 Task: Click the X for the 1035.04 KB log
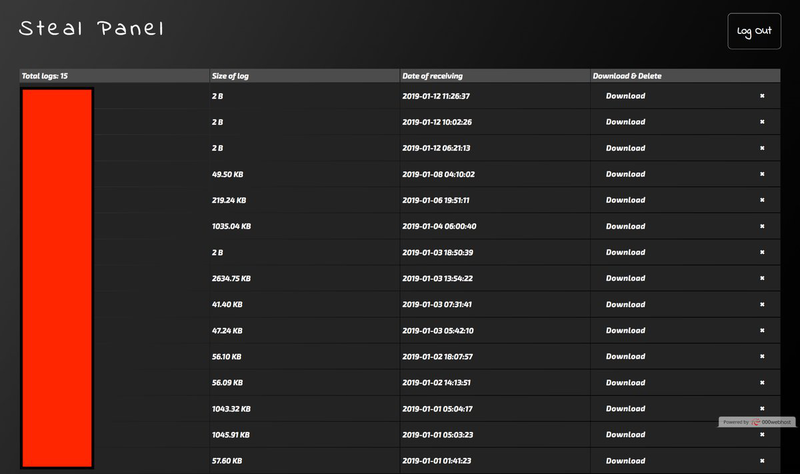click(x=762, y=226)
